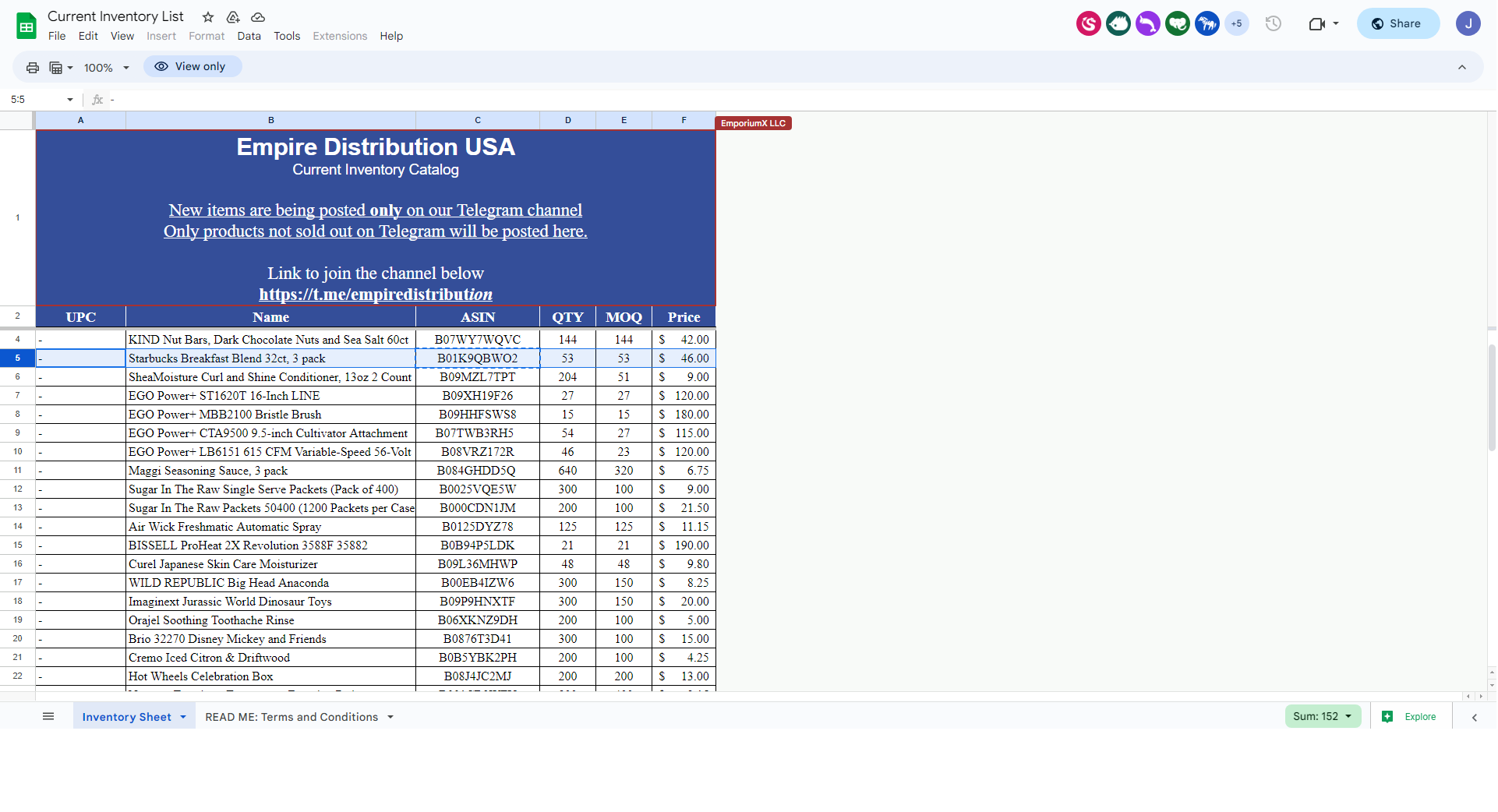1498x812 pixels.
Task: Click the QTY cell showing 640
Action: tap(567, 471)
